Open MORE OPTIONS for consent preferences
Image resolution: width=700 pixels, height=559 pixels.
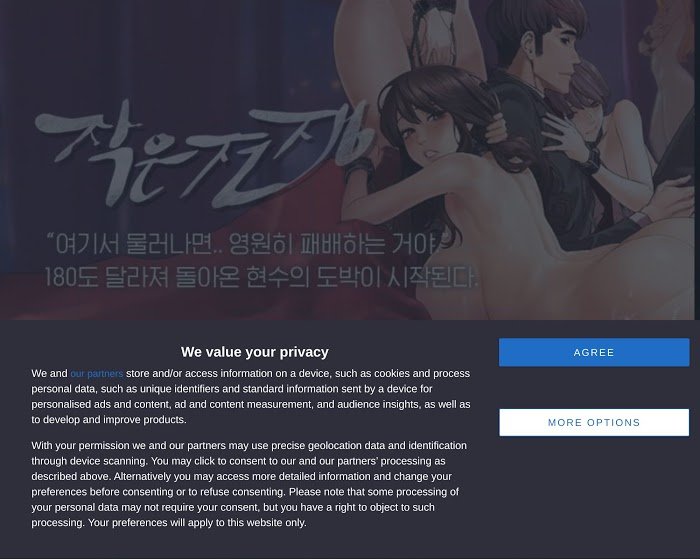tap(594, 422)
